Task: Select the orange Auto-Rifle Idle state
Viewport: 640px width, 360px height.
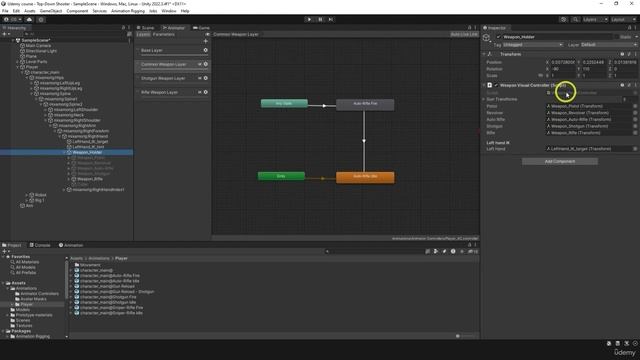Action: tap(365, 177)
